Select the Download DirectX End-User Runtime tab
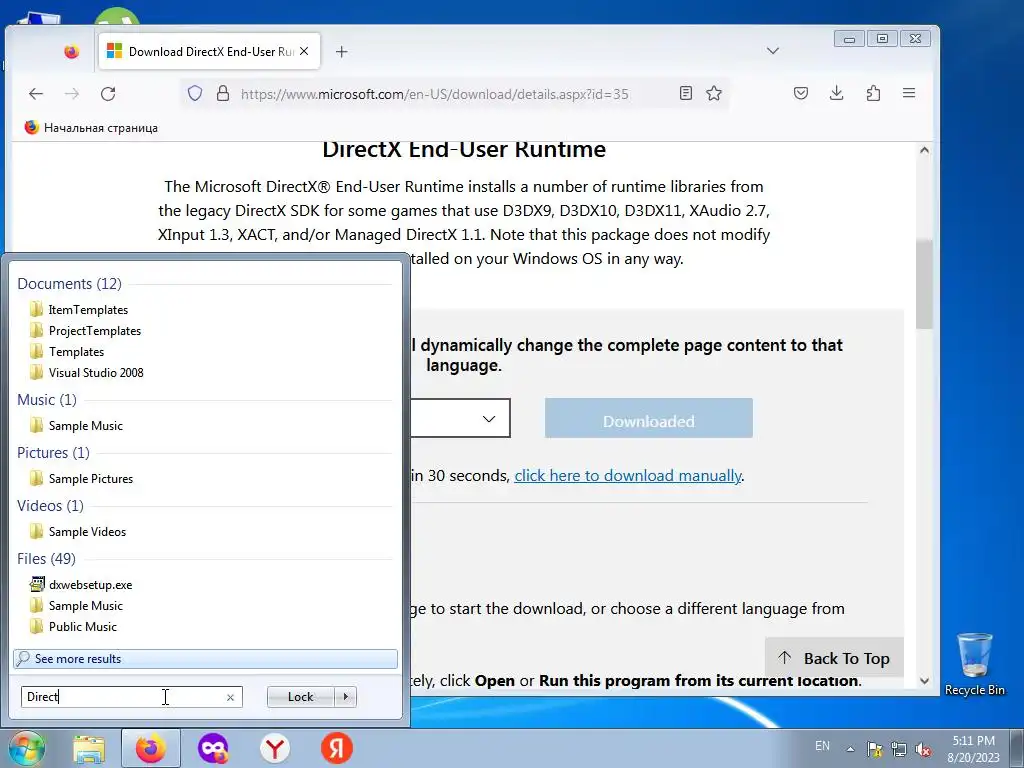 pos(210,52)
